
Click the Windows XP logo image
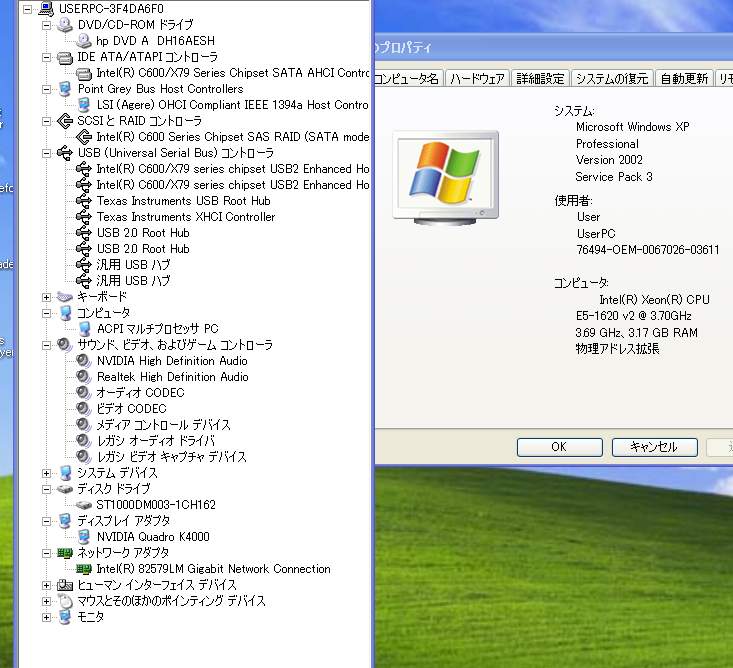446,177
